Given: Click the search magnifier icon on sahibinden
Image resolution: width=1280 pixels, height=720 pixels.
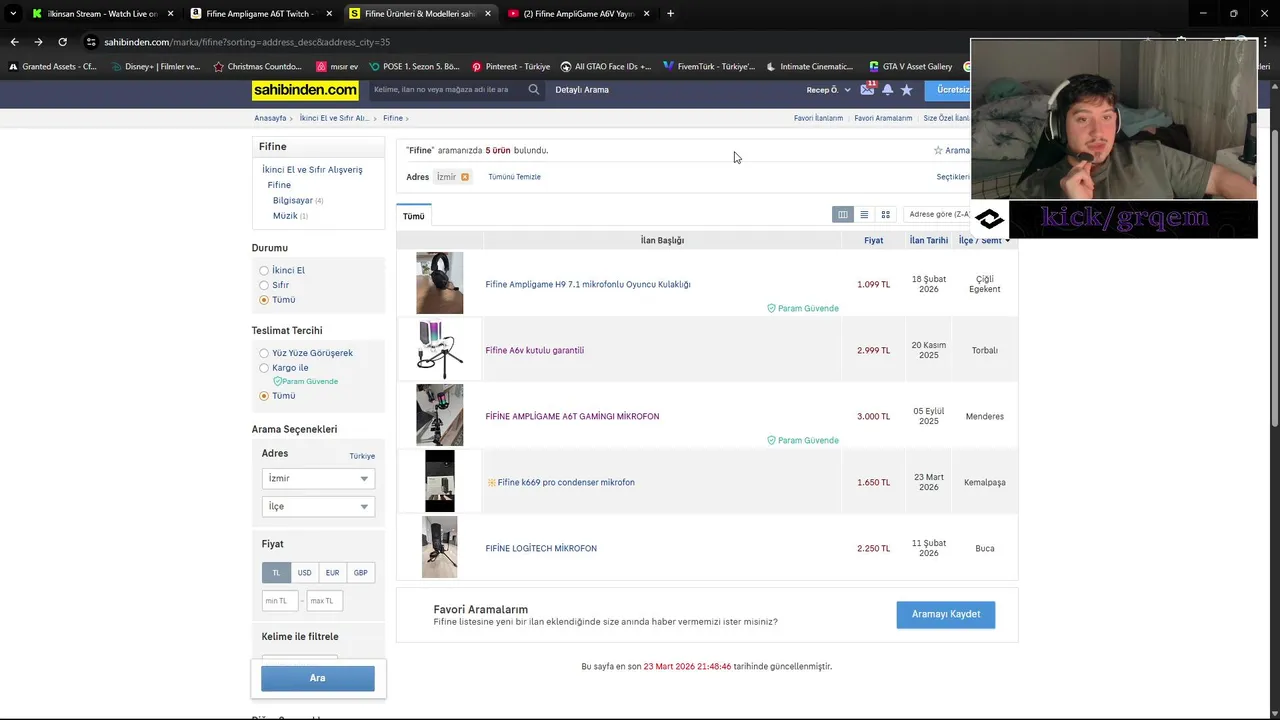Looking at the screenshot, I should pos(534,89).
